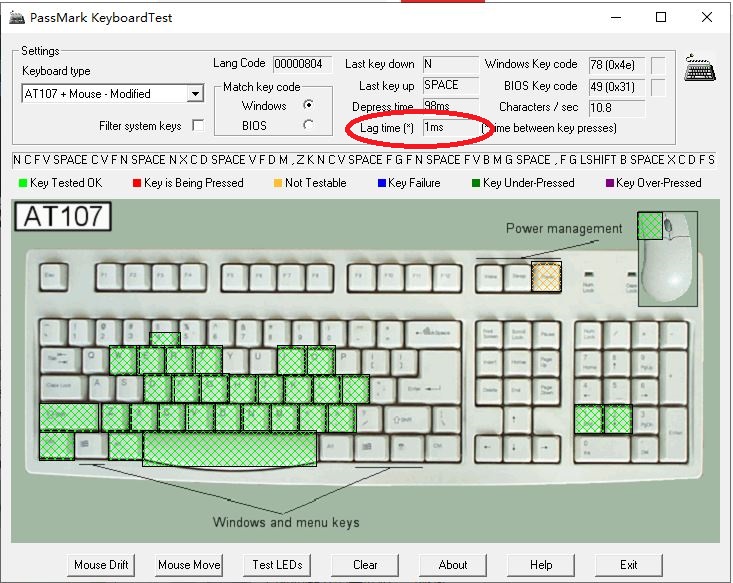733x583 pixels.
Task: Click the Delete key in the navigation cluster
Action: click(x=489, y=390)
